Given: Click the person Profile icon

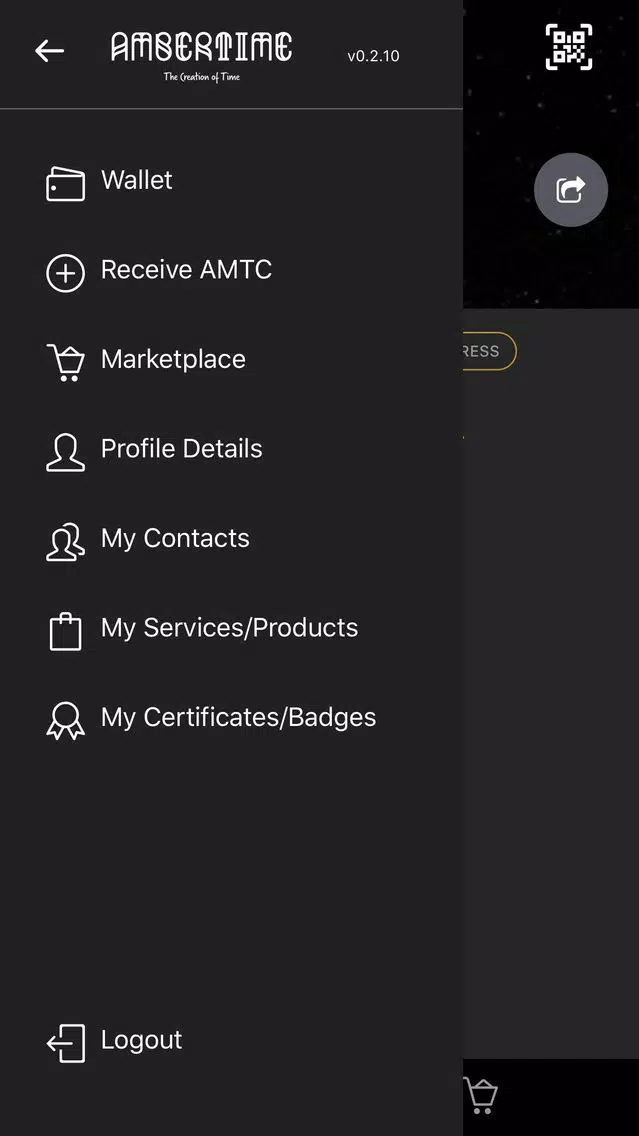Looking at the screenshot, I should click(x=65, y=452).
